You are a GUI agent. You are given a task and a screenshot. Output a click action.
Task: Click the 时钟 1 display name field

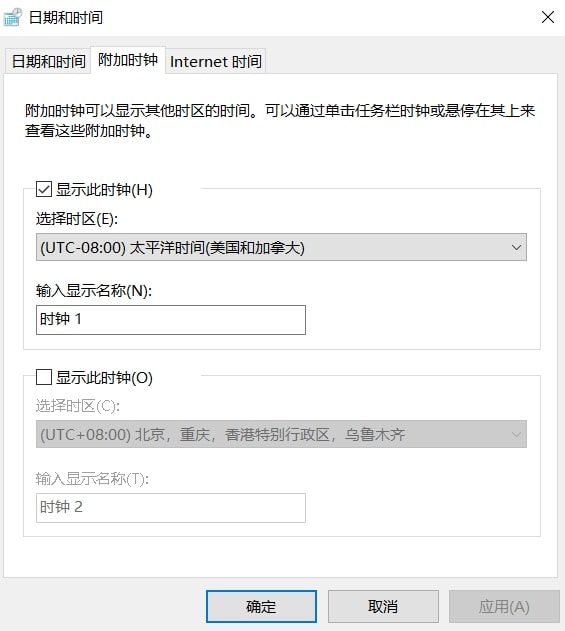(x=171, y=320)
